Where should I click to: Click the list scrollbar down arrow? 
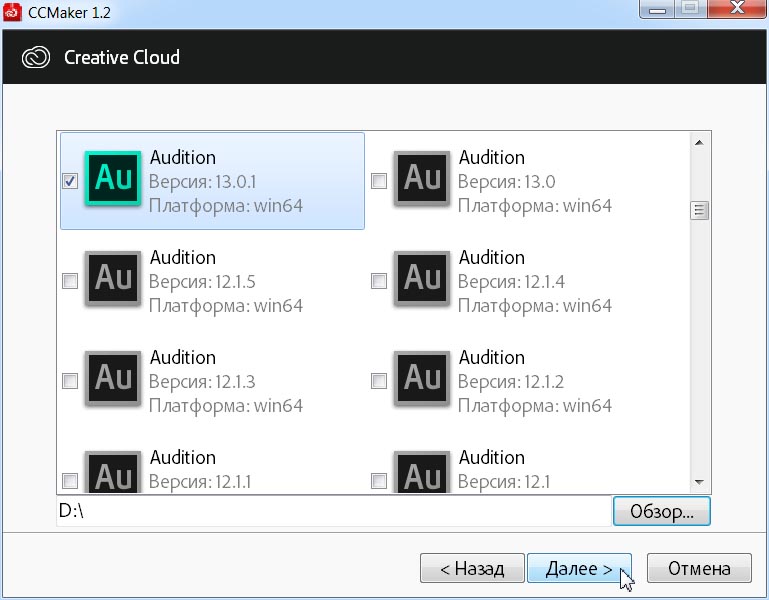pos(699,483)
